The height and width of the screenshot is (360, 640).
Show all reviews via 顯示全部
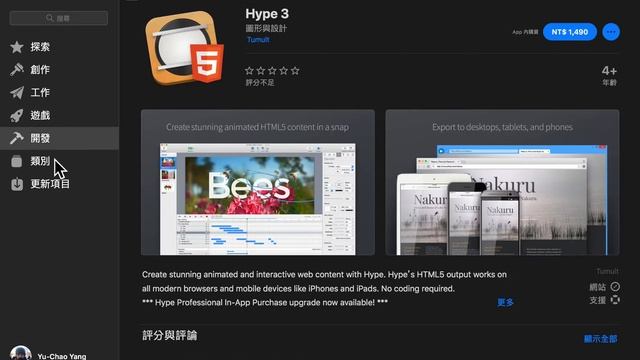[600, 339]
